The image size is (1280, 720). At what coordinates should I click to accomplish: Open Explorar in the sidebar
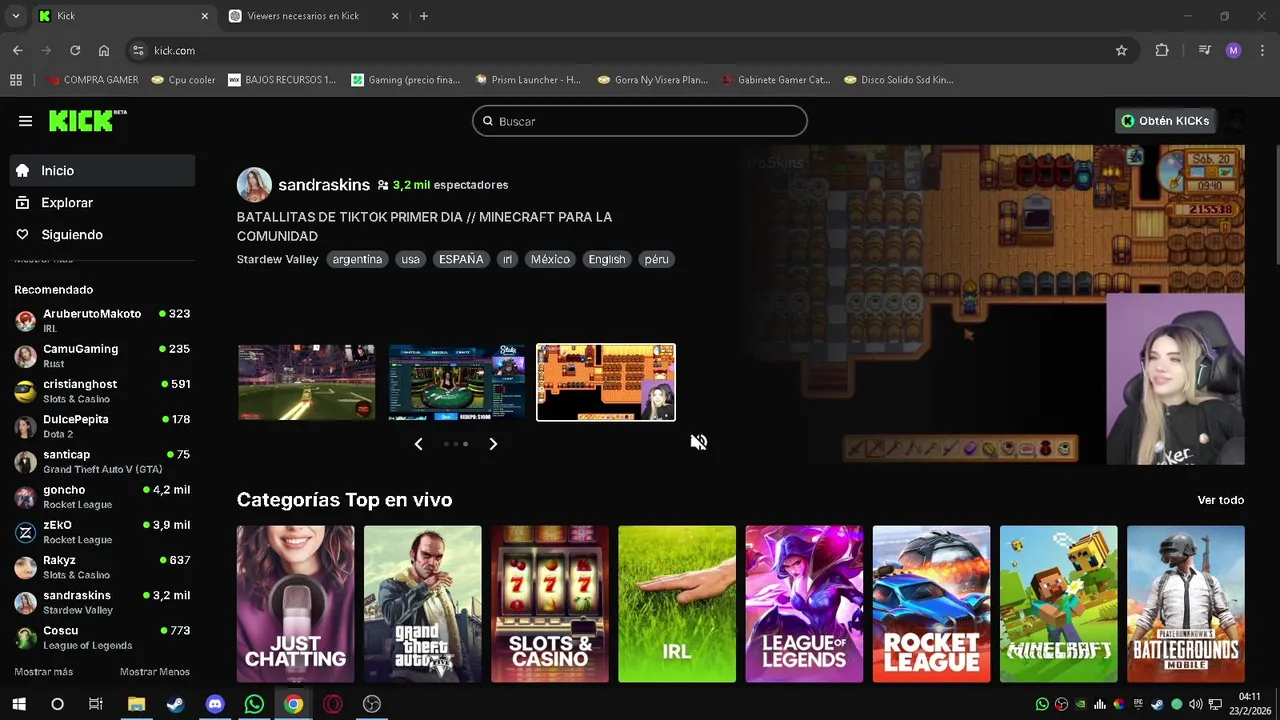point(102,203)
